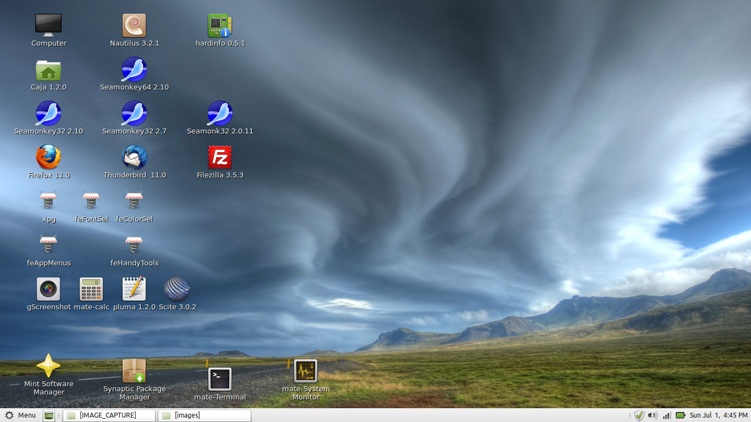Select the Seamonkey64 2.10 icon

pyautogui.click(x=134, y=70)
